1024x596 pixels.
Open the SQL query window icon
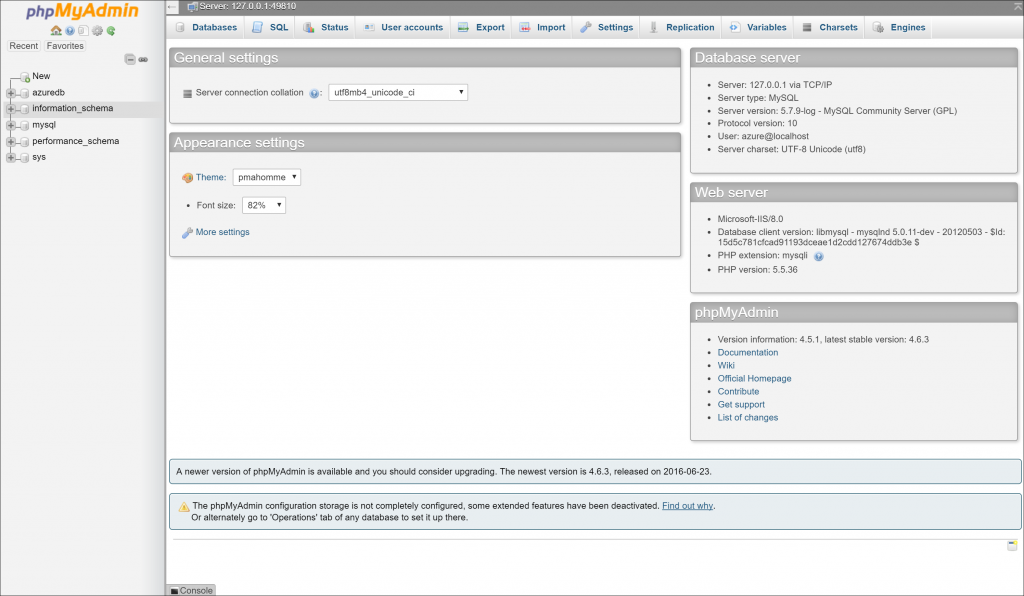coord(83,31)
